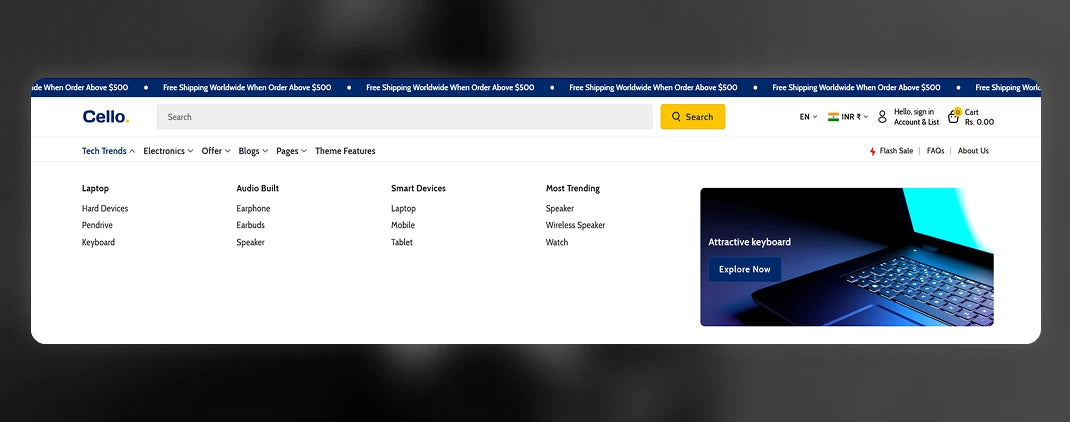Screen dimensions: 1070x422
Task: Click the user account icon
Action: click(882, 117)
